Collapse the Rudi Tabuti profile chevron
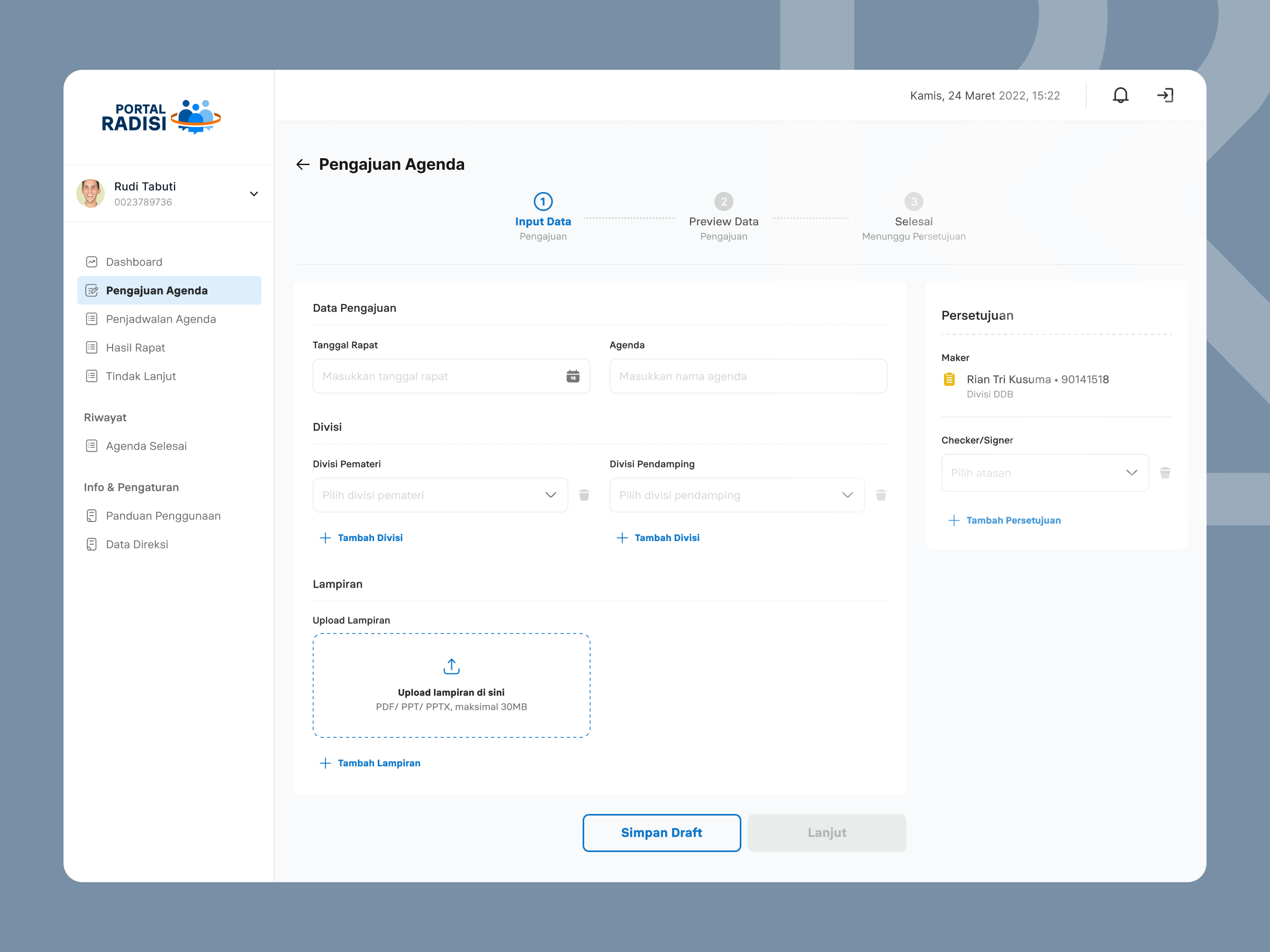The image size is (1270, 952). pos(254,194)
